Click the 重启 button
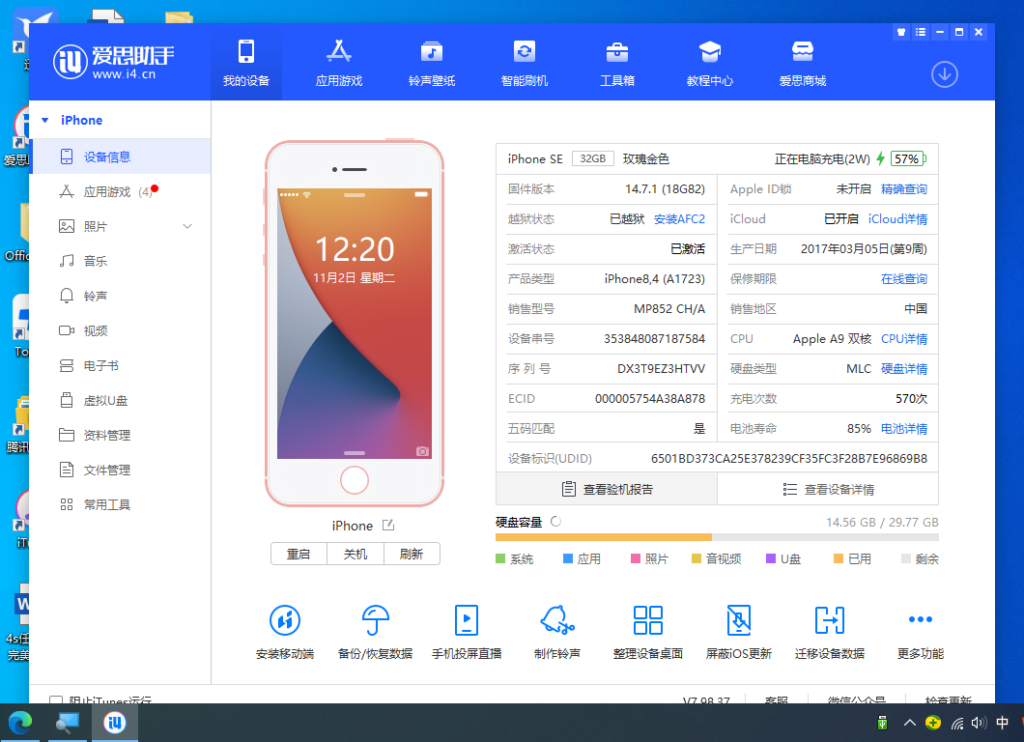This screenshot has width=1024, height=742. click(x=298, y=554)
